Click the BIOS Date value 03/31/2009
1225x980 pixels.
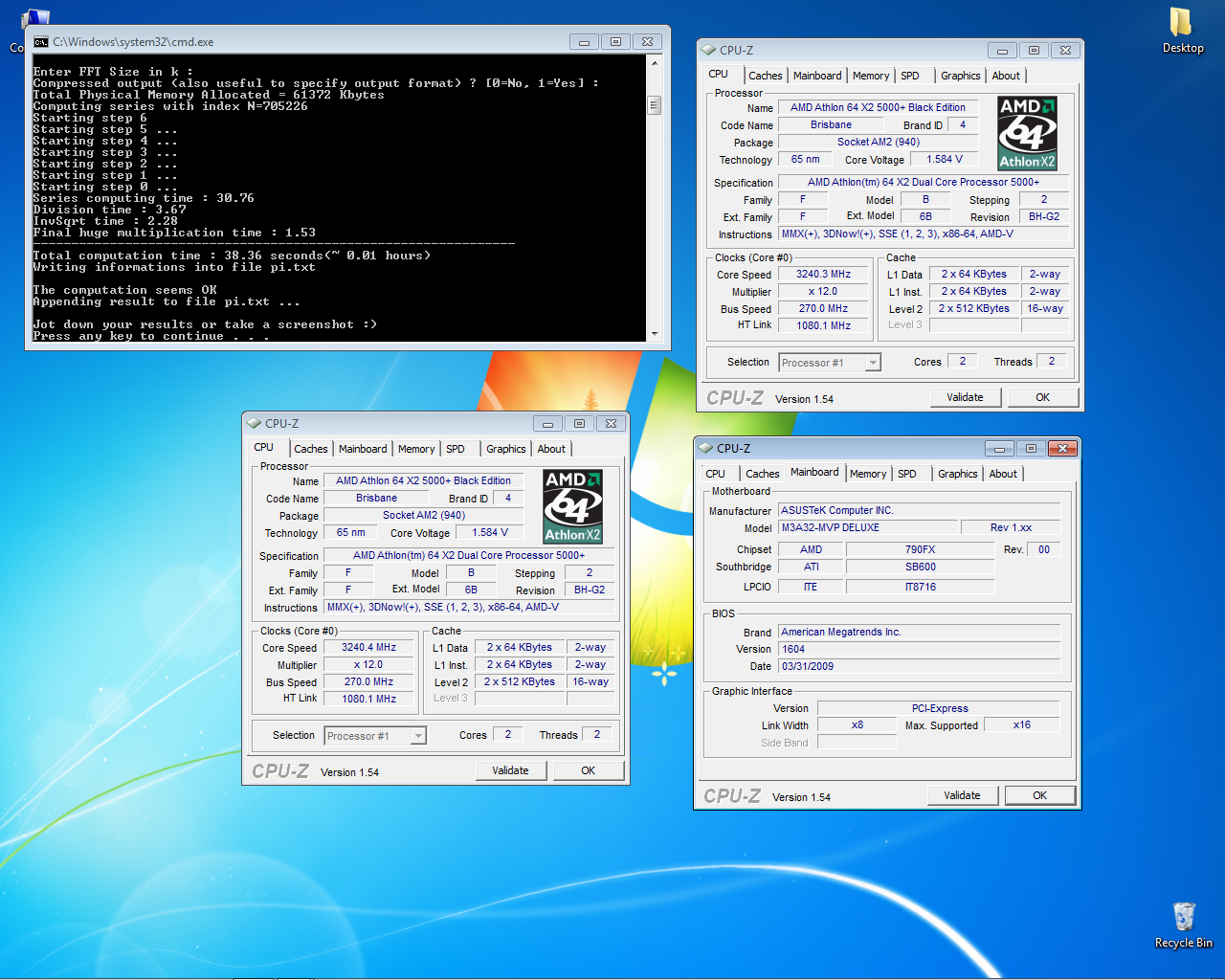(920, 666)
